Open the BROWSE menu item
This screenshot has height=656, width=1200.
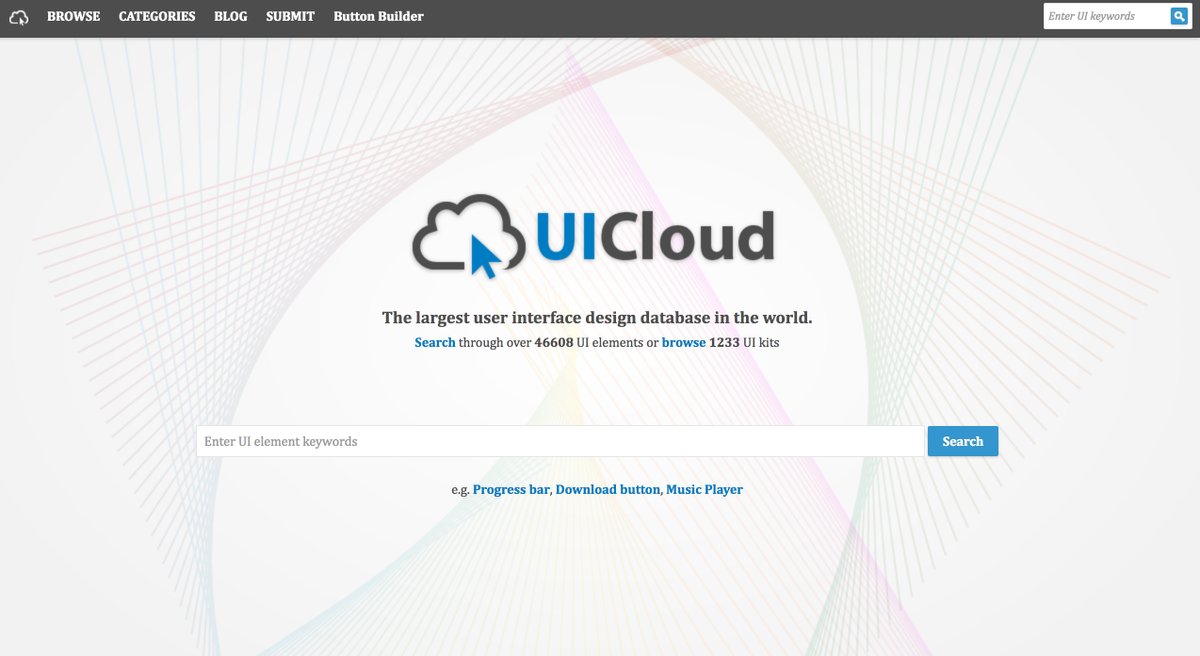coord(73,17)
